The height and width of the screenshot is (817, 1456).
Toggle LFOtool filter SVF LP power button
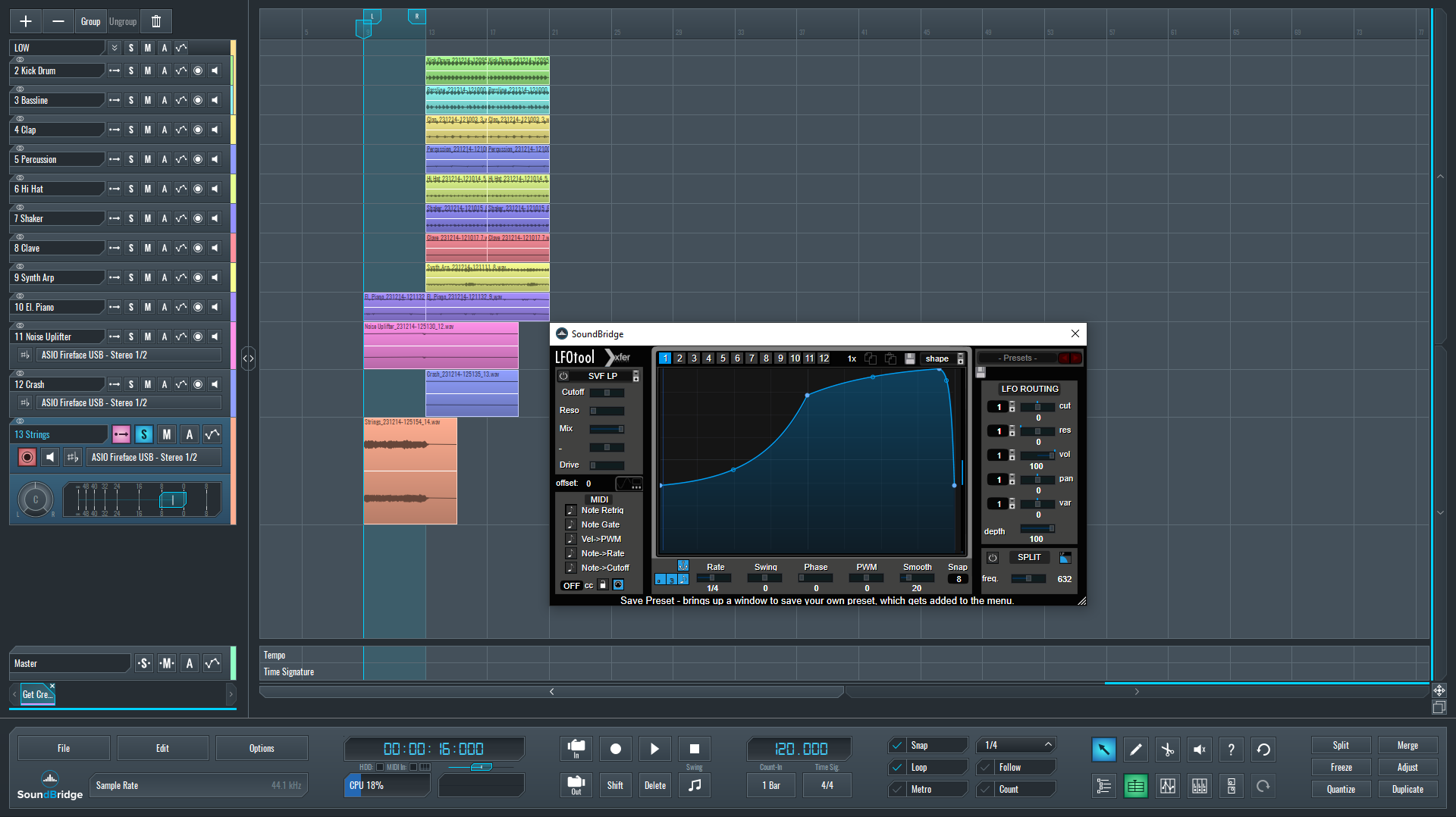(563, 376)
